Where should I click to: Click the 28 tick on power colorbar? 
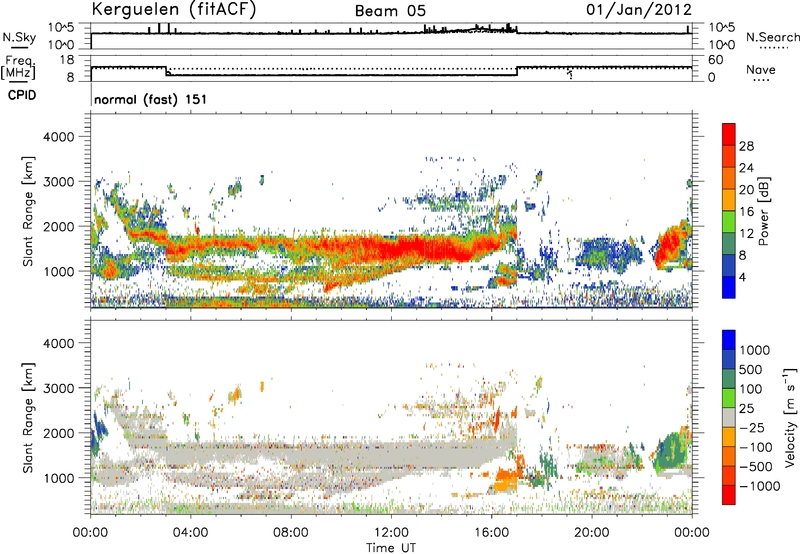(x=746, y=146)
